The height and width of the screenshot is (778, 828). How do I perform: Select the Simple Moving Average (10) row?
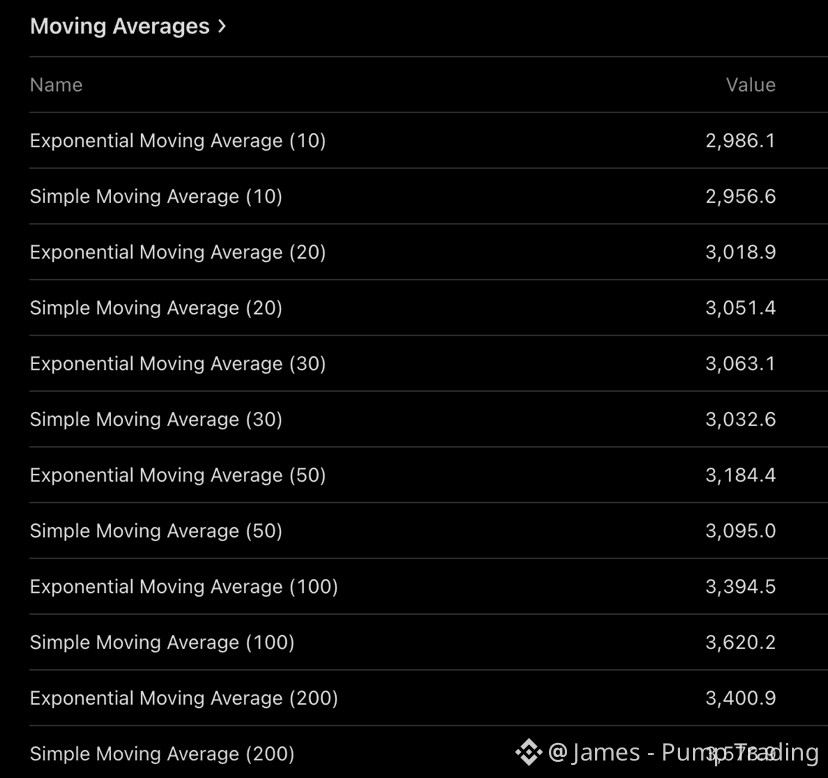click(x=156, y=197)
